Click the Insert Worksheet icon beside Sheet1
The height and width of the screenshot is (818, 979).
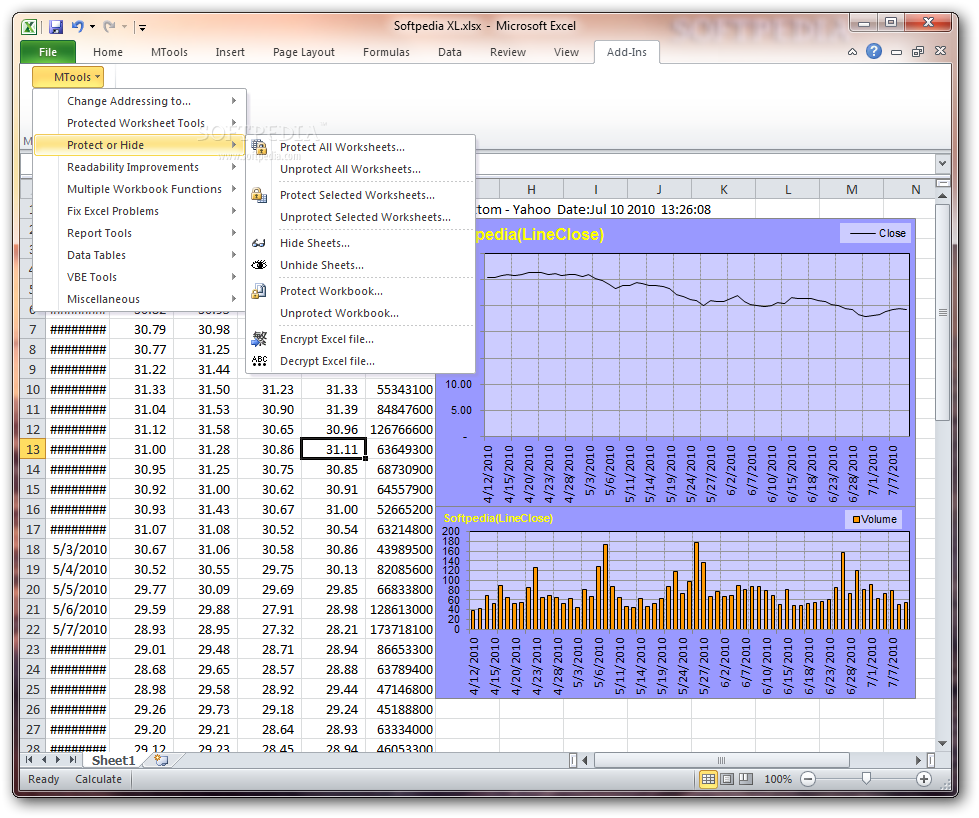pos(160,760)
